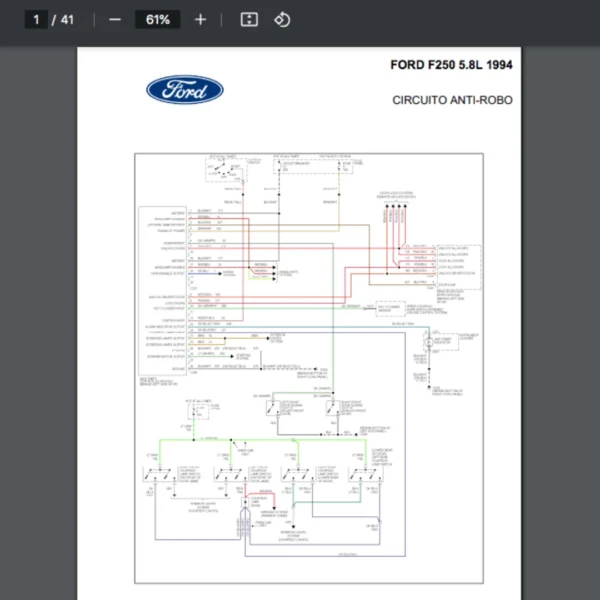The height and width of the screenshot is (600, 600).
Task: Click the zoom in plus icon
Action: [x=200, y=19]
